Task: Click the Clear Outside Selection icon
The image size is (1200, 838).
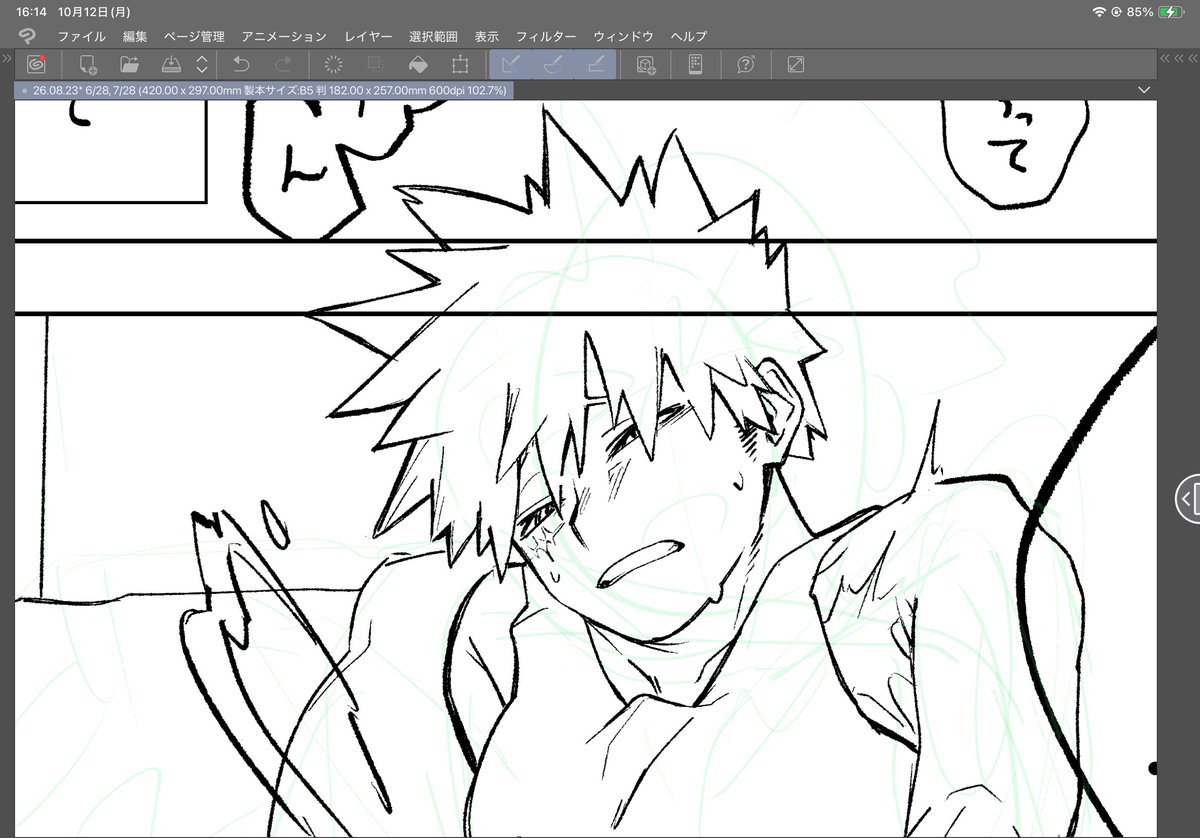Action: pos(376,65)
